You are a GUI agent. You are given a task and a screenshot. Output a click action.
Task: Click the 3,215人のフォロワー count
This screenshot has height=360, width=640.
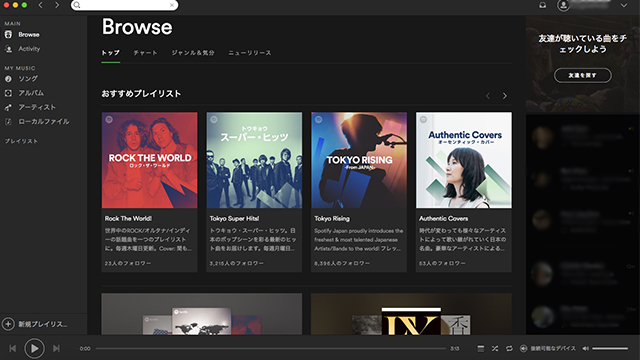[236, 263]
